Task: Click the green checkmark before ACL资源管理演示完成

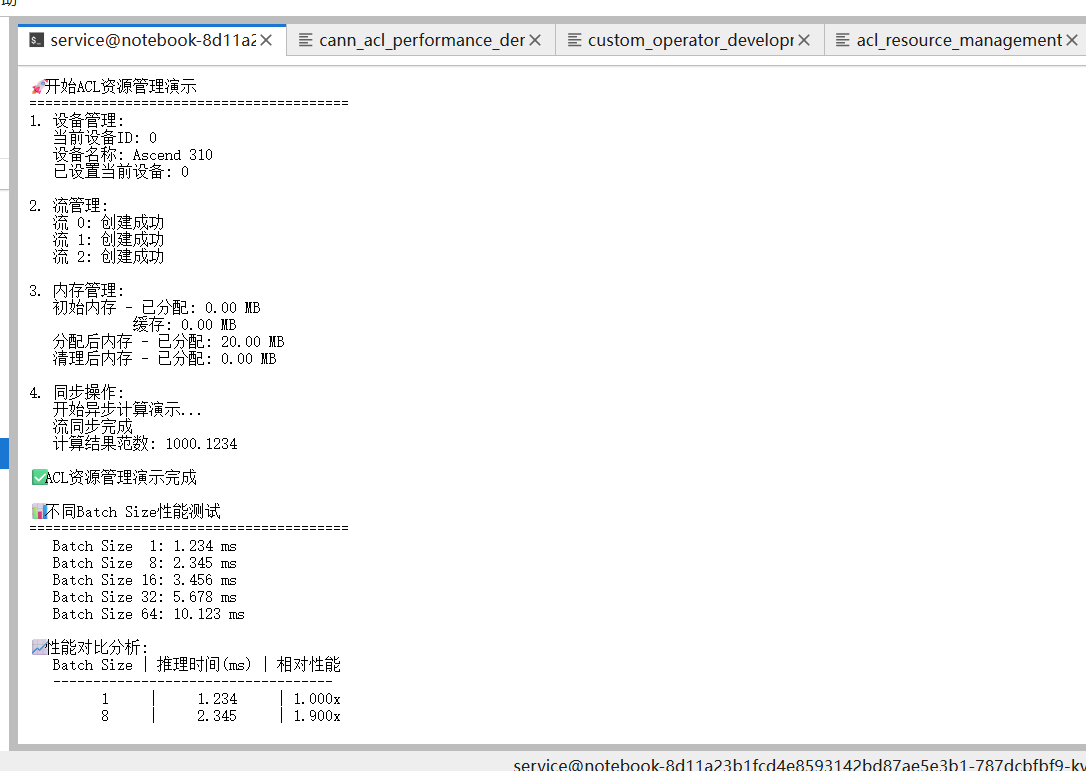Action: point(39,478)
